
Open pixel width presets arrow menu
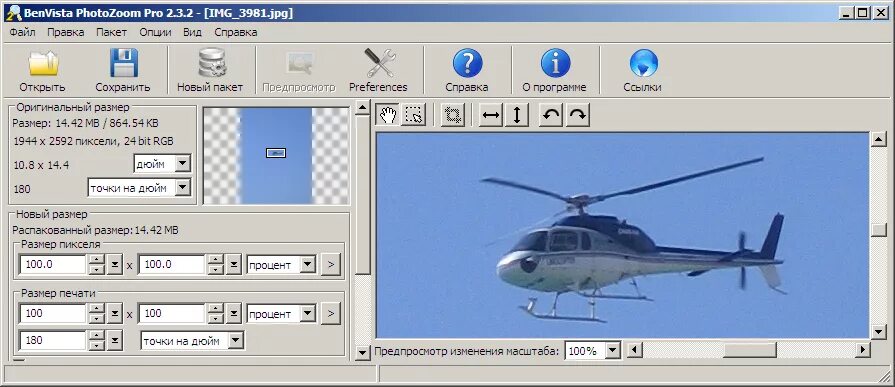[x=115, y=265]
